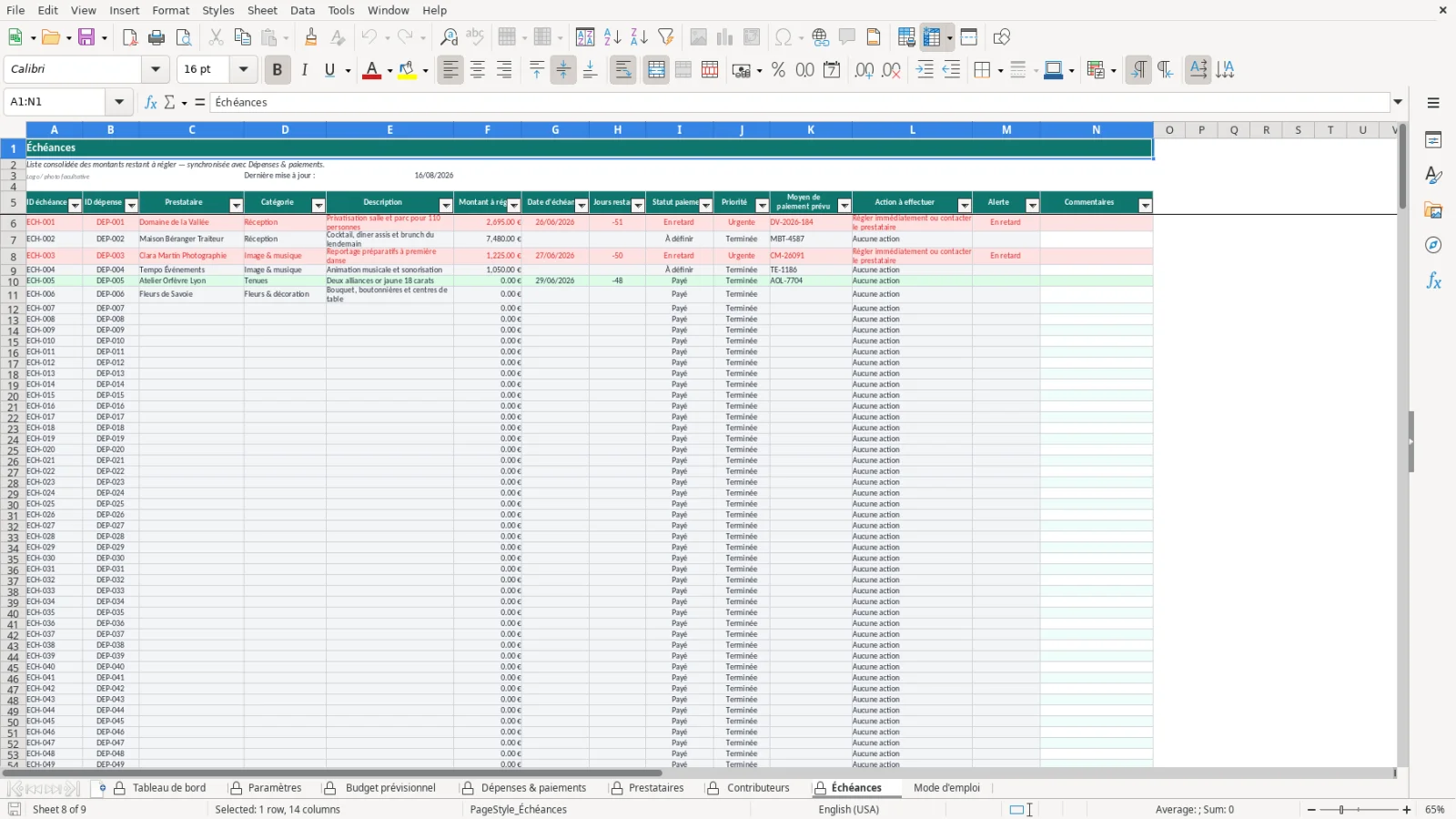This screenshot has height=819, width=1456.
Task: Open sidebar Styles panel icon
Action: coord(1433,175)
